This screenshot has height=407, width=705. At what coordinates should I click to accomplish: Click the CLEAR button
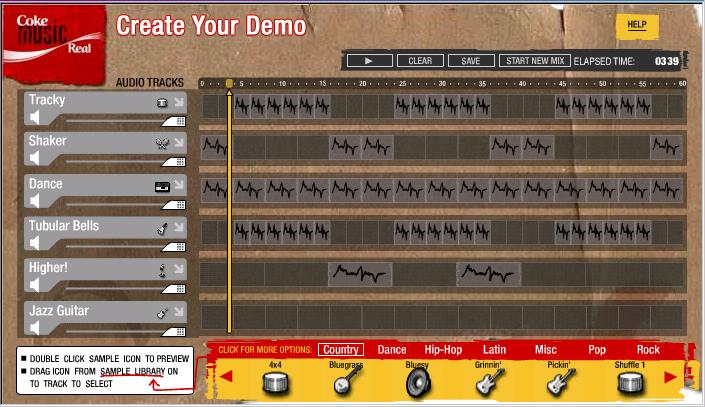coord(420,61)
